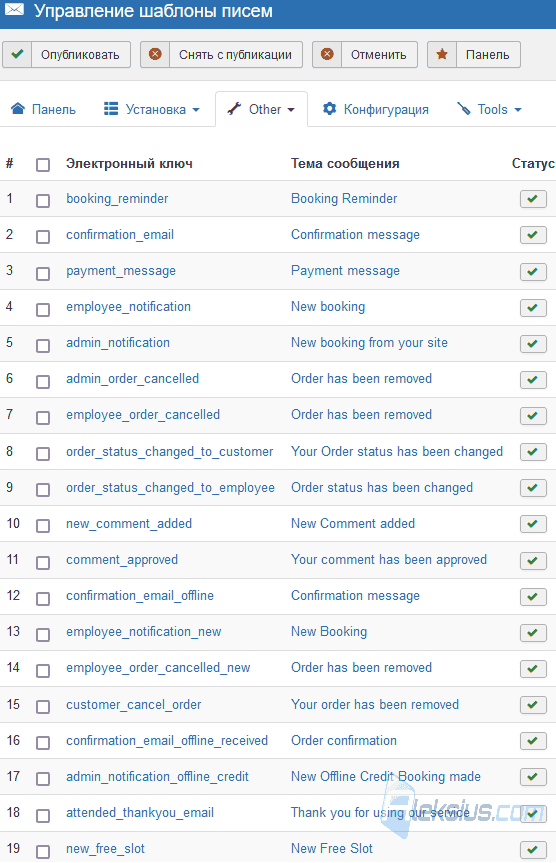The height and width of the screenshot is (863, 556).
Task: Click the green checkmark icon on Опубликовать
Action: click(x=17, y=54)
